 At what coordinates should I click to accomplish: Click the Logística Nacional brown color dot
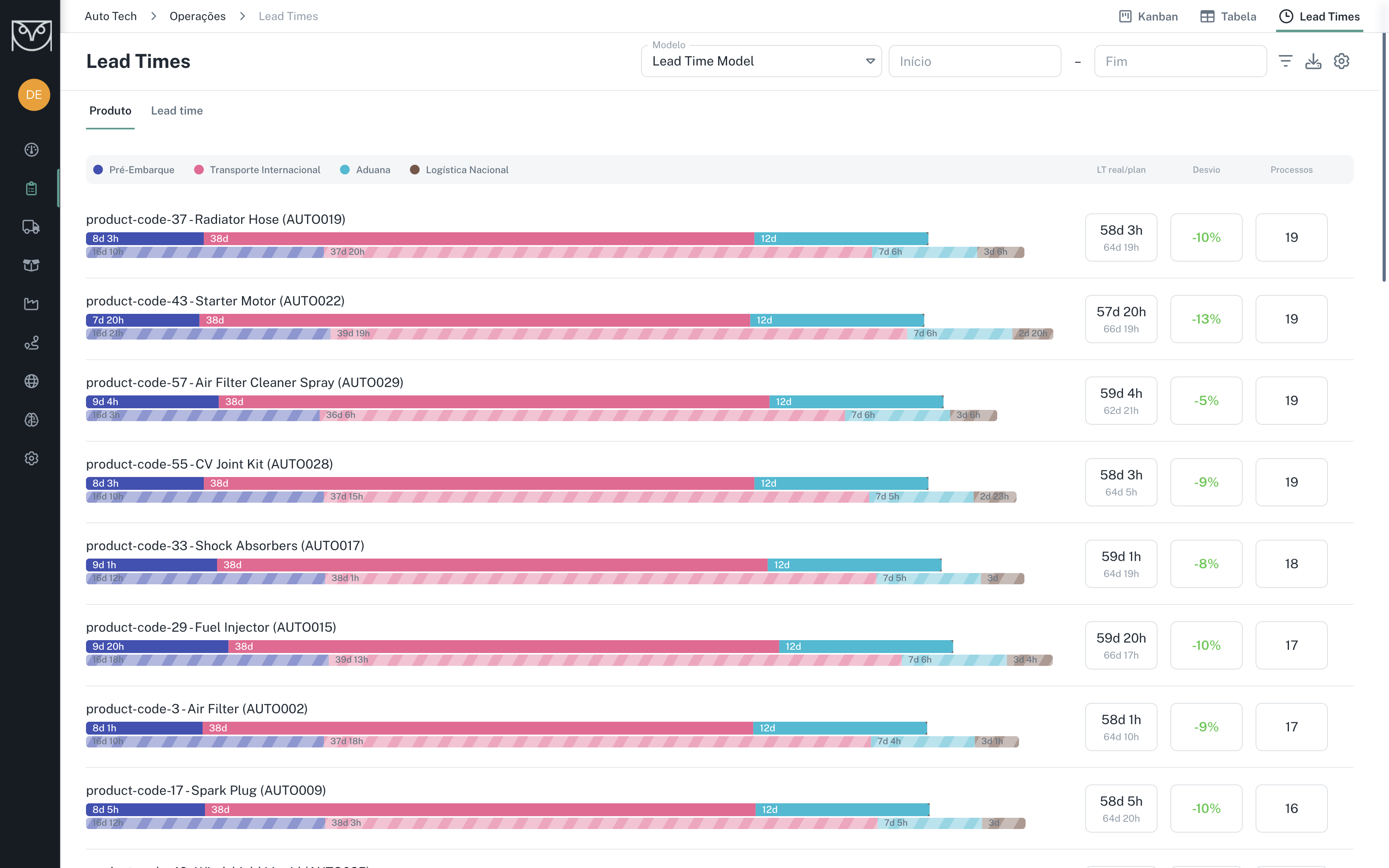click(x=414, y=170)
